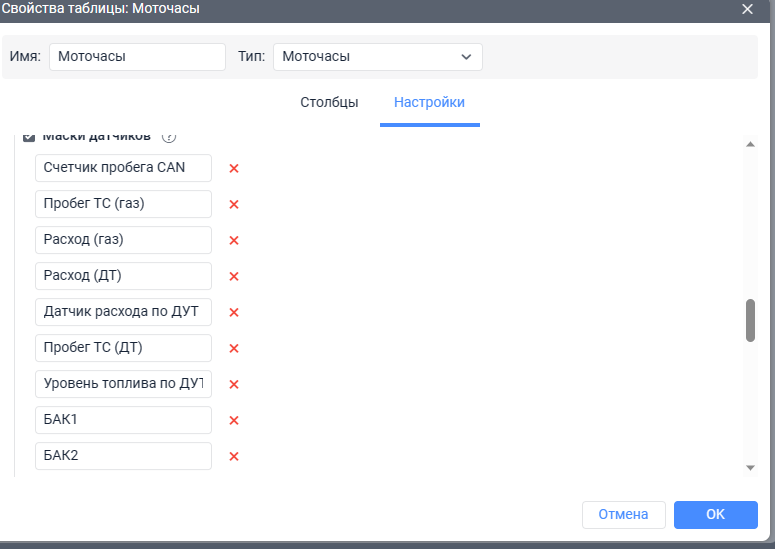Image resolution: width=775 pixels, height=549 pixels.
Task: Remove the "Уровень топлива по ДУТ" mask
Action: pos(234,384)
